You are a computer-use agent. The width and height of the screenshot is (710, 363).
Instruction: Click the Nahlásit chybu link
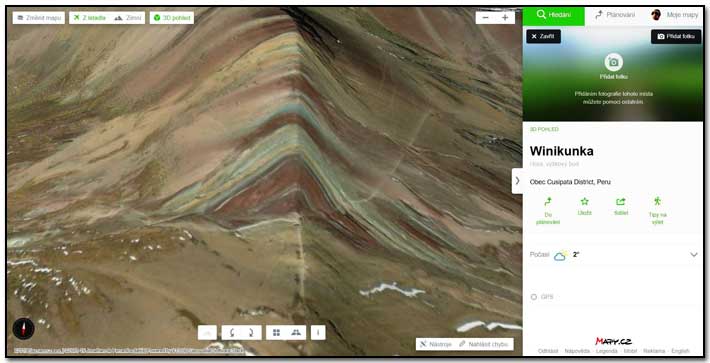tap(484, 344)
